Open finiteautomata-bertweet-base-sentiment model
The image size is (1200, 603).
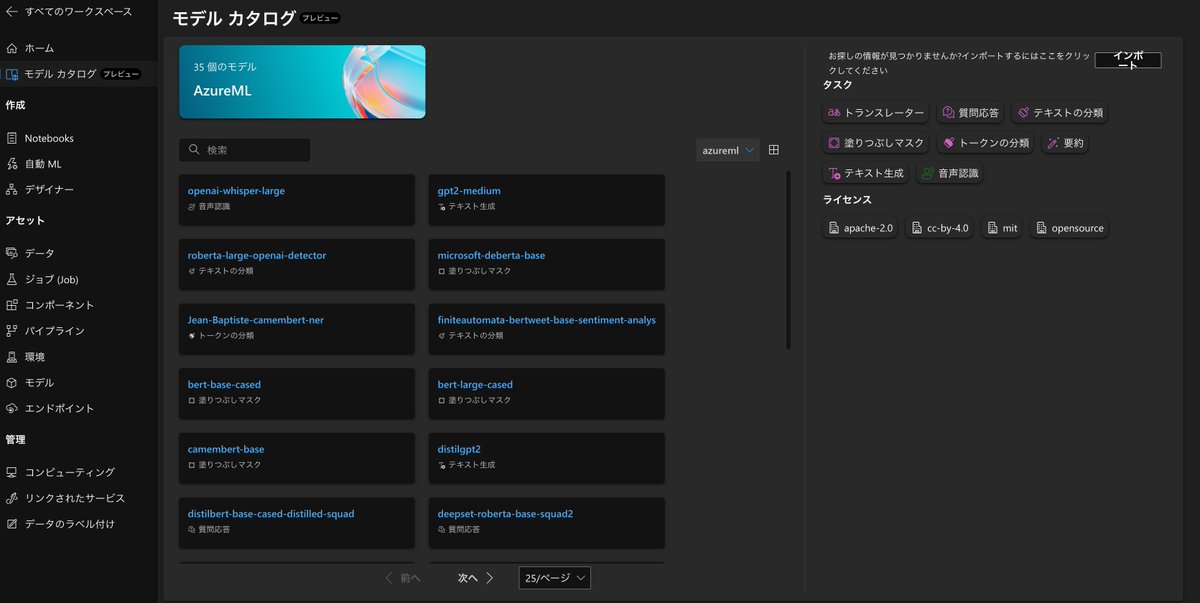[x=547, y=329]
